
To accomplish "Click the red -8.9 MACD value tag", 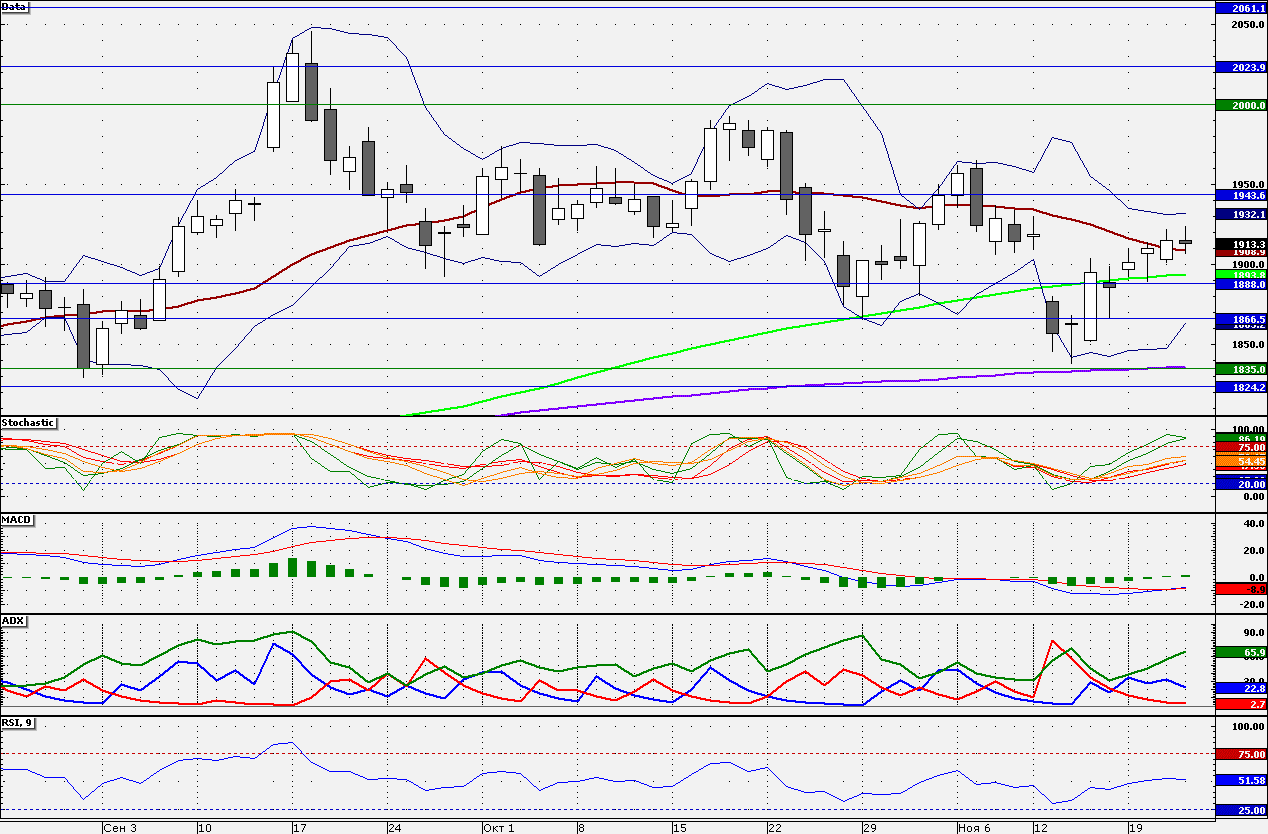I will pos(1240,590).
